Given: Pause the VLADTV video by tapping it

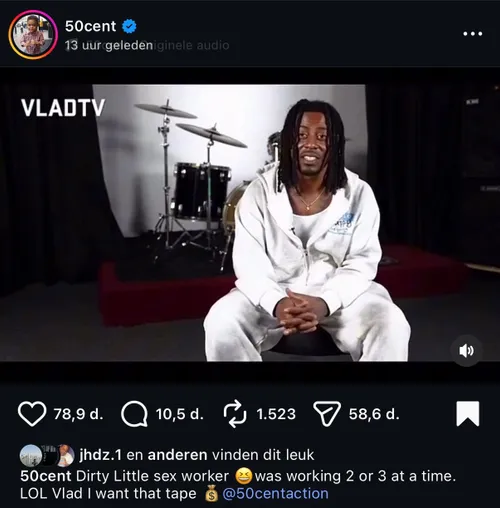Looking at the screenshot, I should [250, 223].
